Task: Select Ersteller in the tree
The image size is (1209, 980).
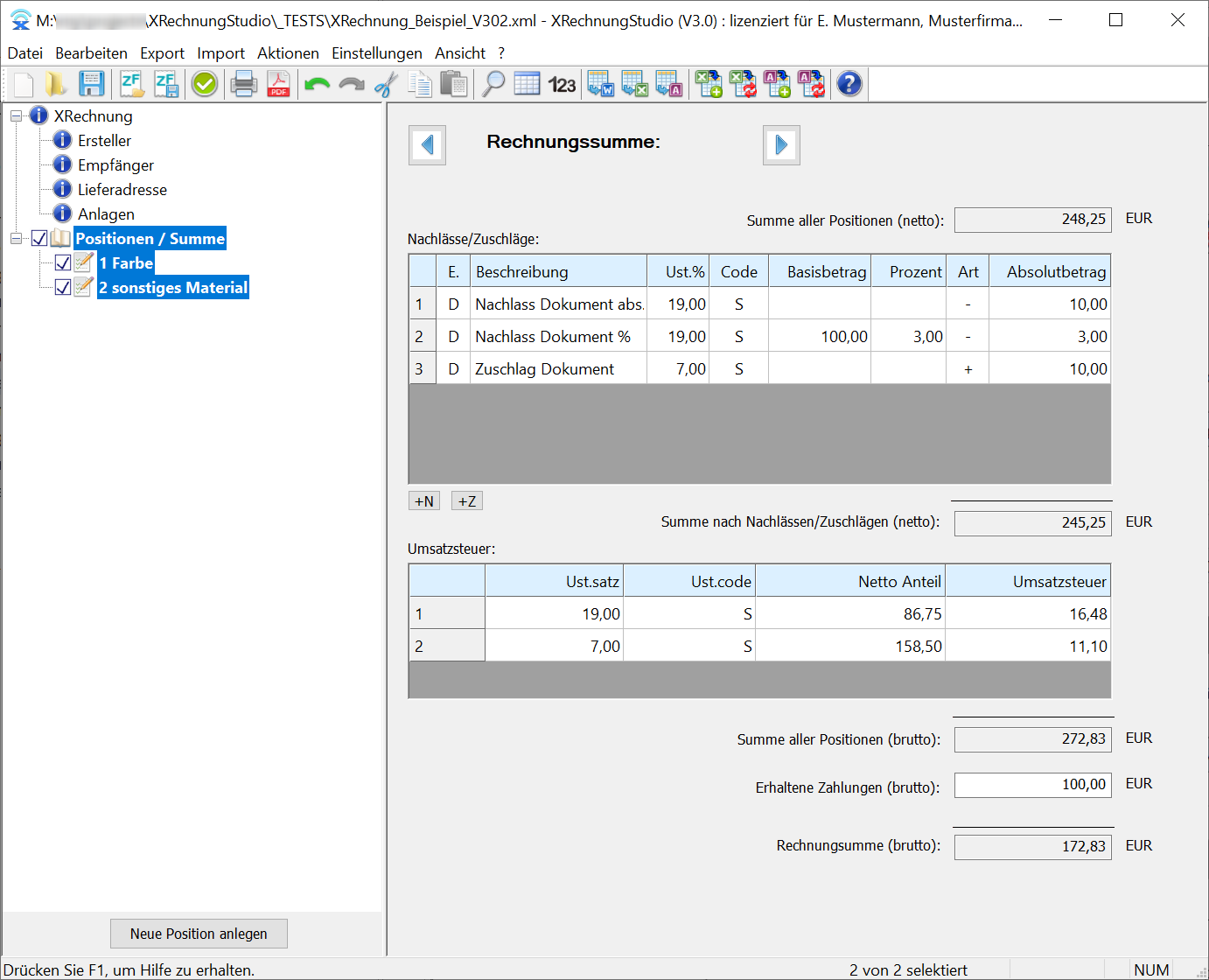Action: [x=104, y=140]
